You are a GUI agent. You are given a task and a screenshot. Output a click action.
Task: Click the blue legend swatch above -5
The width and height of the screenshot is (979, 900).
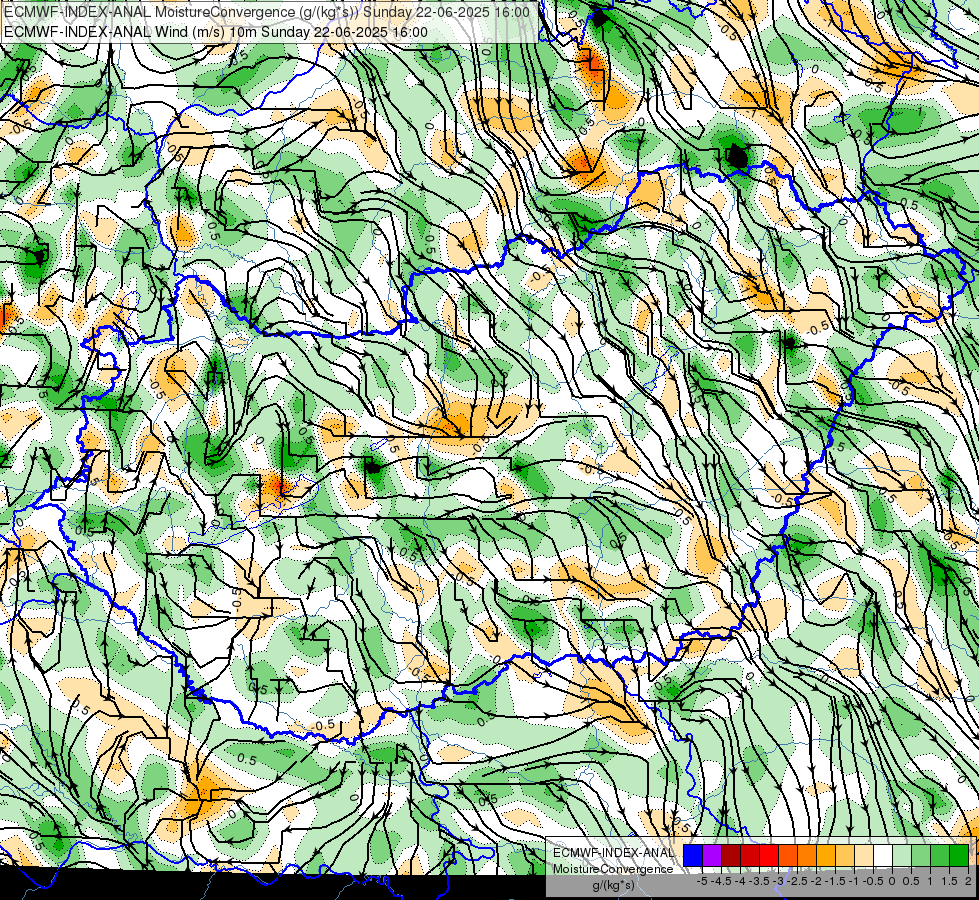click(693, 855)
